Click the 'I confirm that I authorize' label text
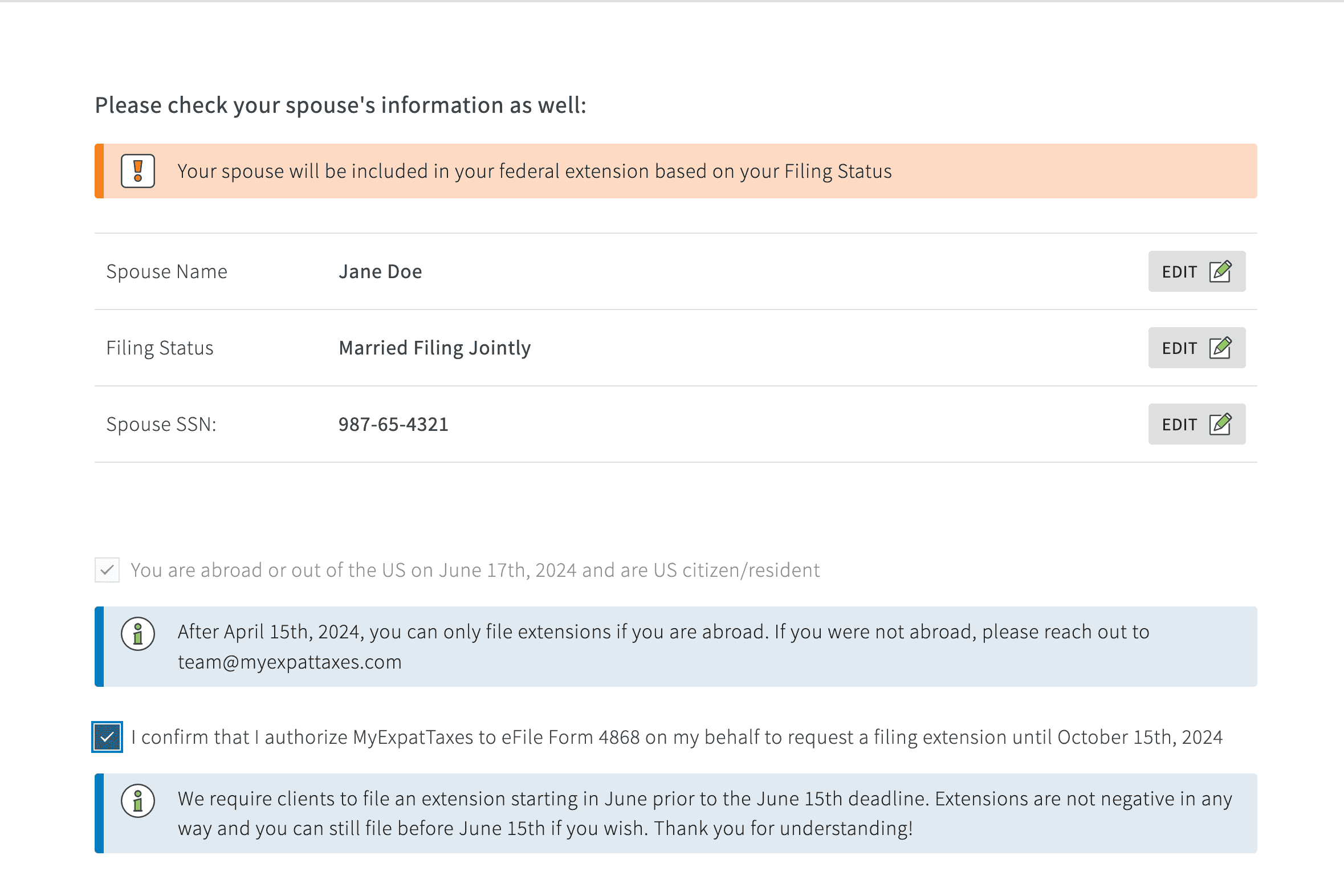Image resolution: width=1344 pixels, height=896 pixels. 676,737
